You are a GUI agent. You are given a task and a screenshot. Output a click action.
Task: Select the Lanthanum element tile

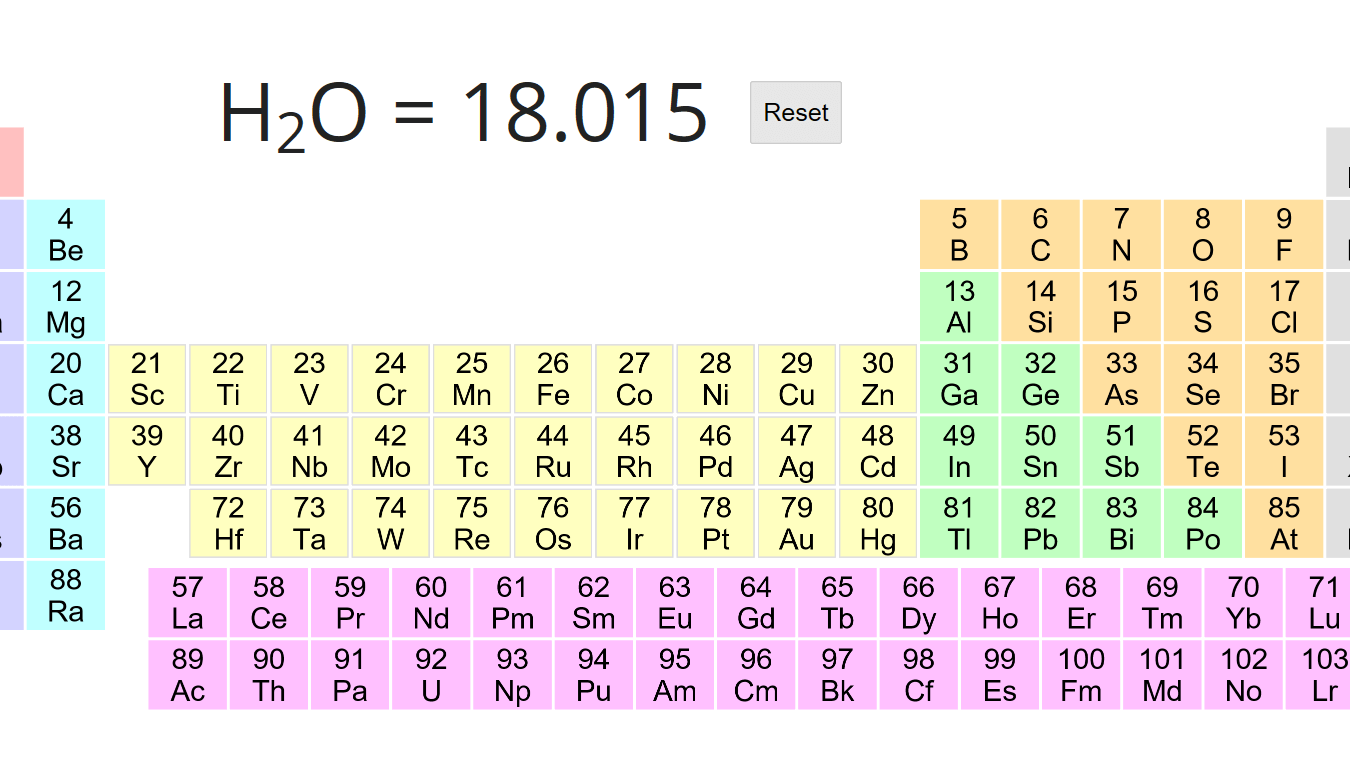(x=188, y=603)
